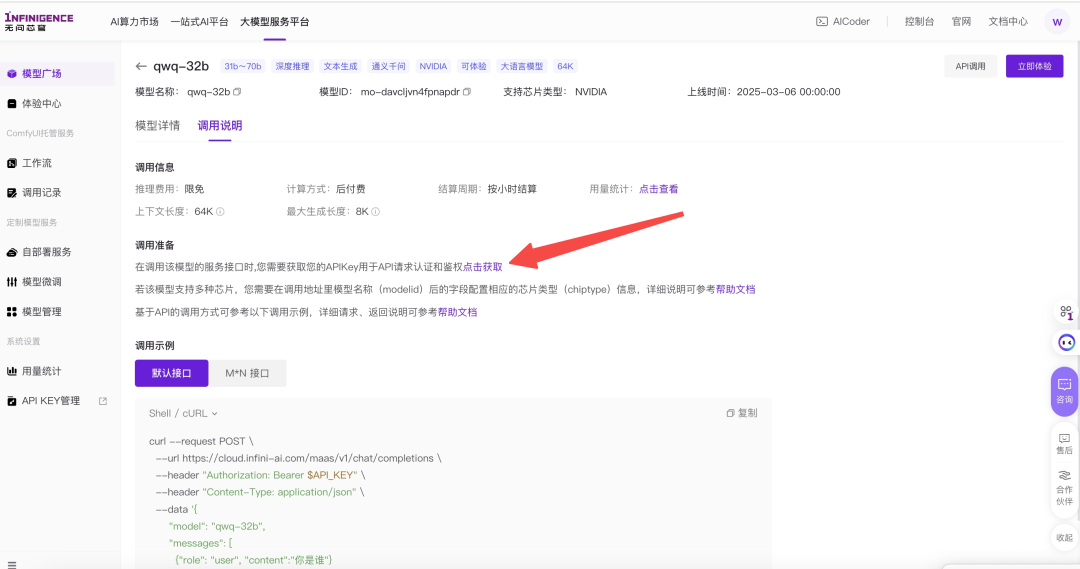
Task: Collapse the sidebar with the hamburger icon
Action: [x=12, y=564]
